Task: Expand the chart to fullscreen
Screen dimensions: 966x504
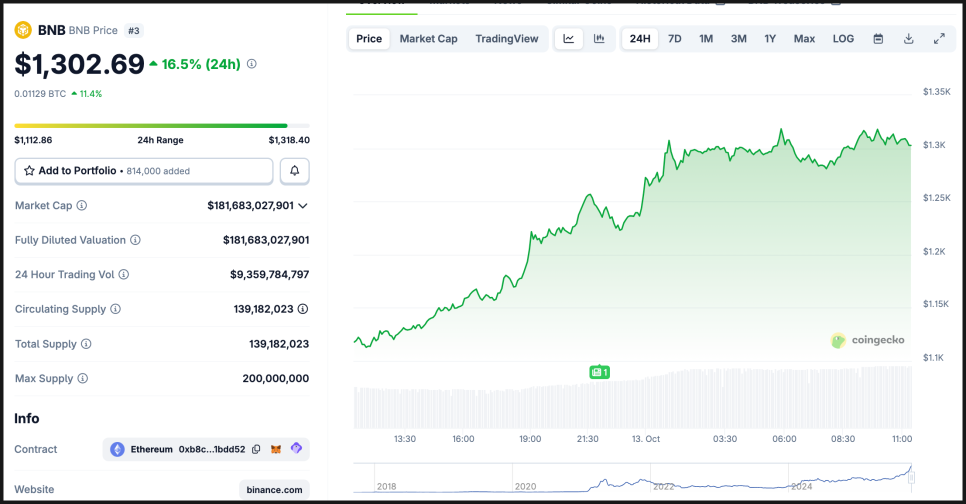Action: click(x=939, y=39)
